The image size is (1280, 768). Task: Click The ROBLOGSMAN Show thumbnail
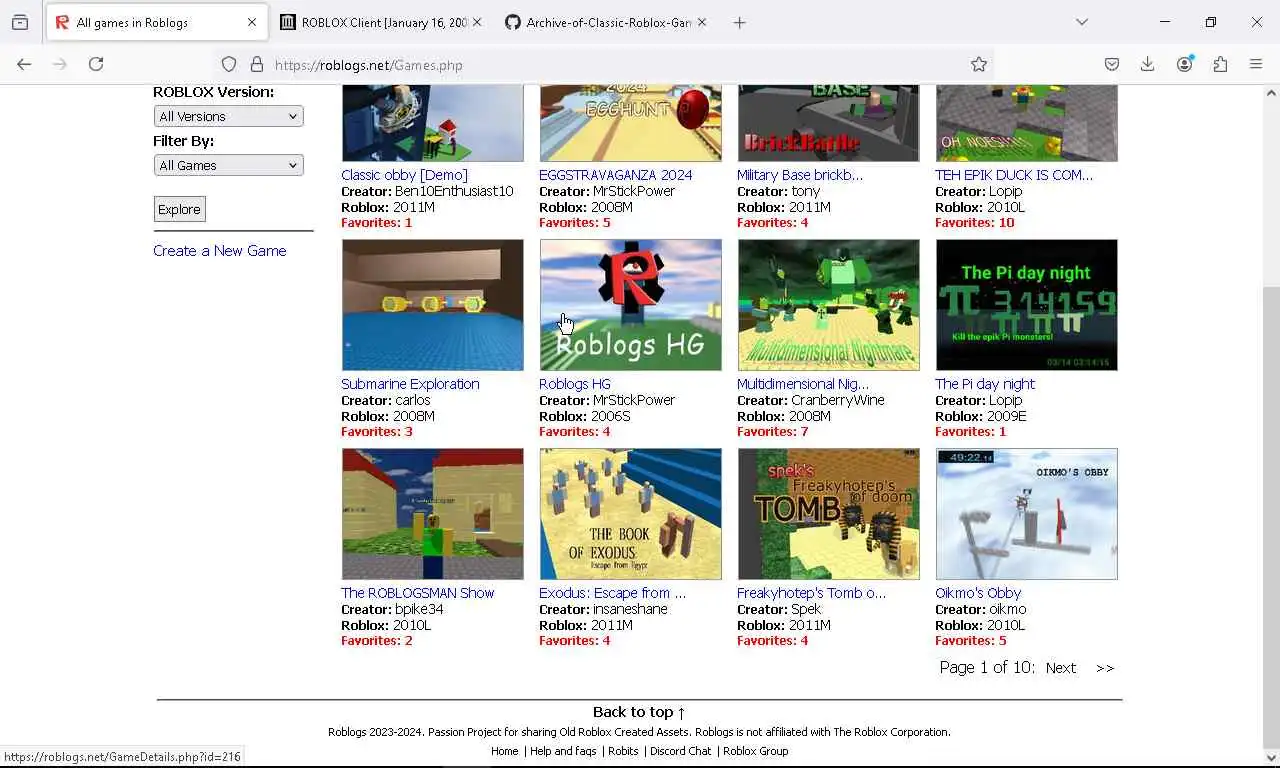(433, 514)
